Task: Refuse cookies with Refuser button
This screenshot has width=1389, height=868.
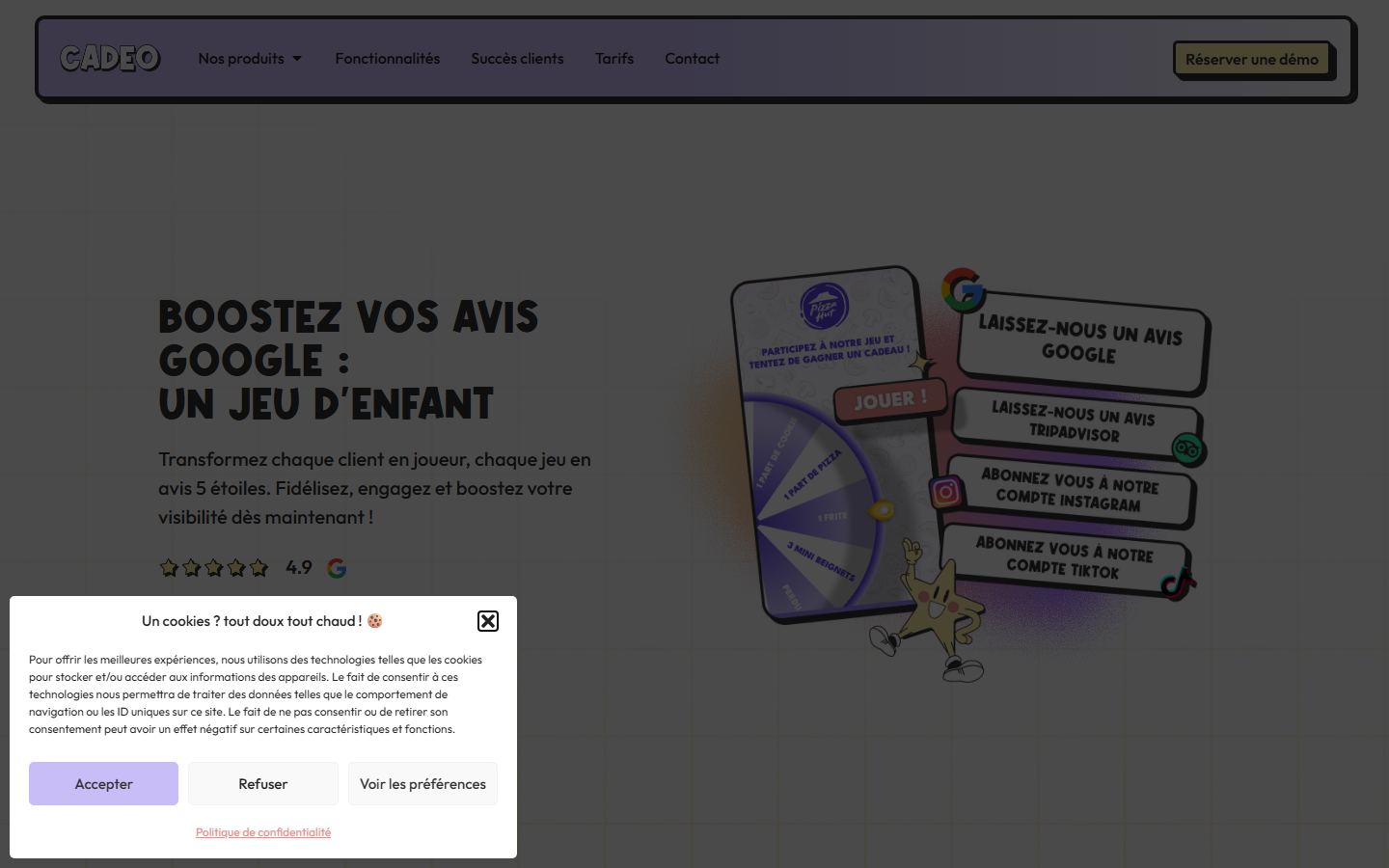Action: tap(263, 783)
